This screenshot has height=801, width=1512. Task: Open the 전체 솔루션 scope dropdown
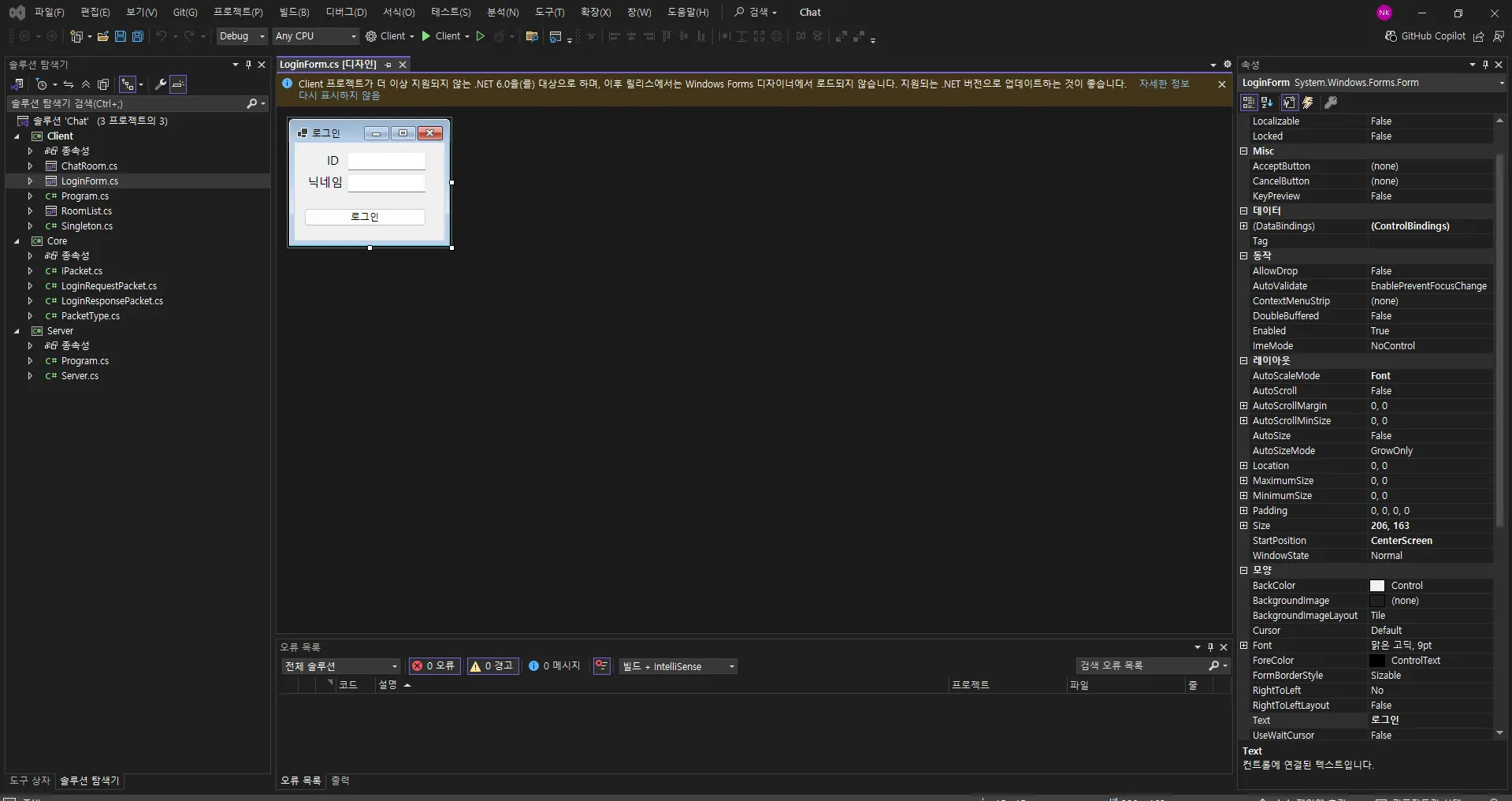(341, 666)
